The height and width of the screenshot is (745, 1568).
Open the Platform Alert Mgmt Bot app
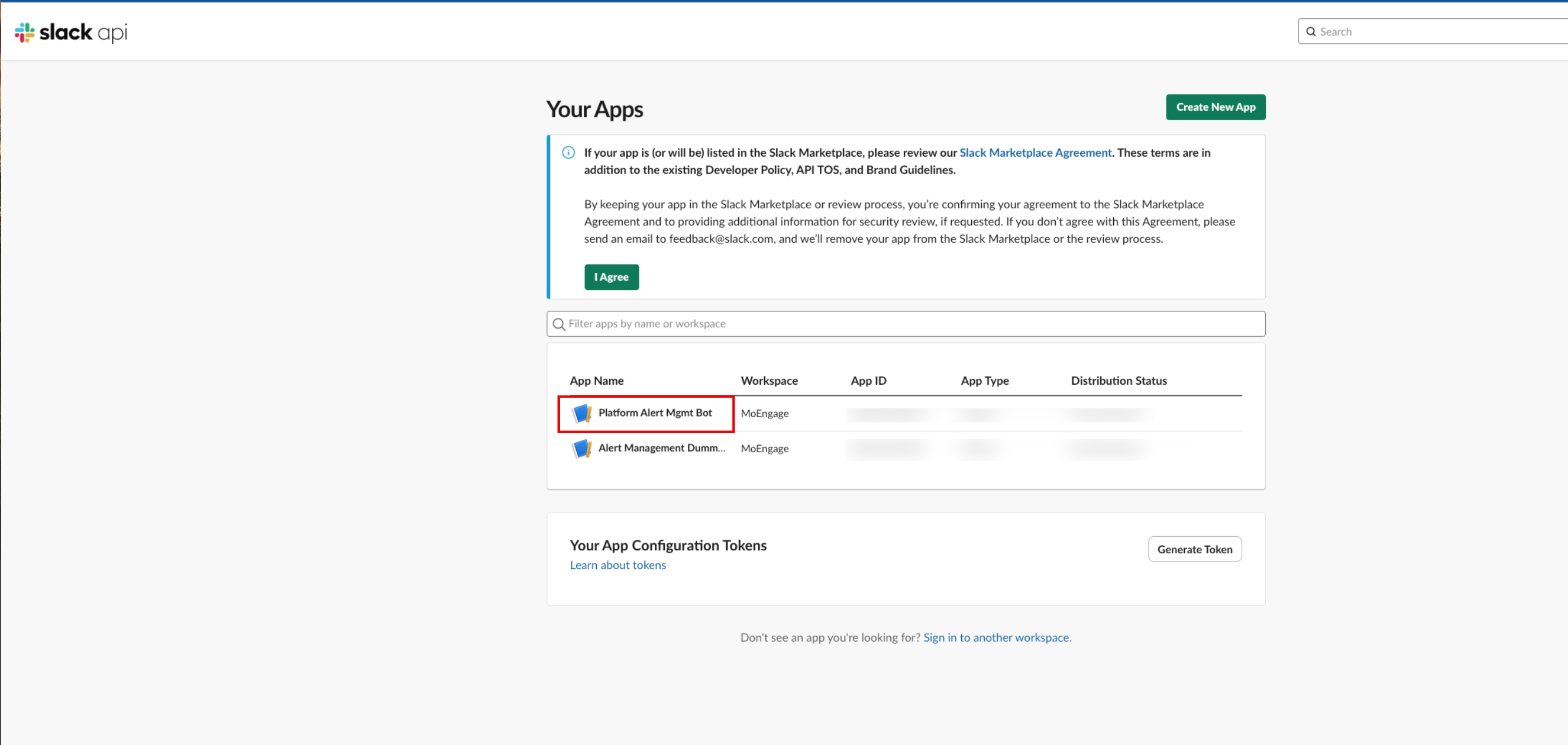(x=654, y=412)
